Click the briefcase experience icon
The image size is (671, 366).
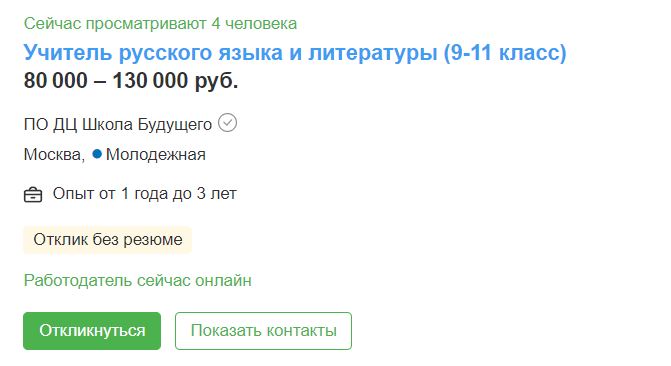pyautogui.click(x=33, y=195)
